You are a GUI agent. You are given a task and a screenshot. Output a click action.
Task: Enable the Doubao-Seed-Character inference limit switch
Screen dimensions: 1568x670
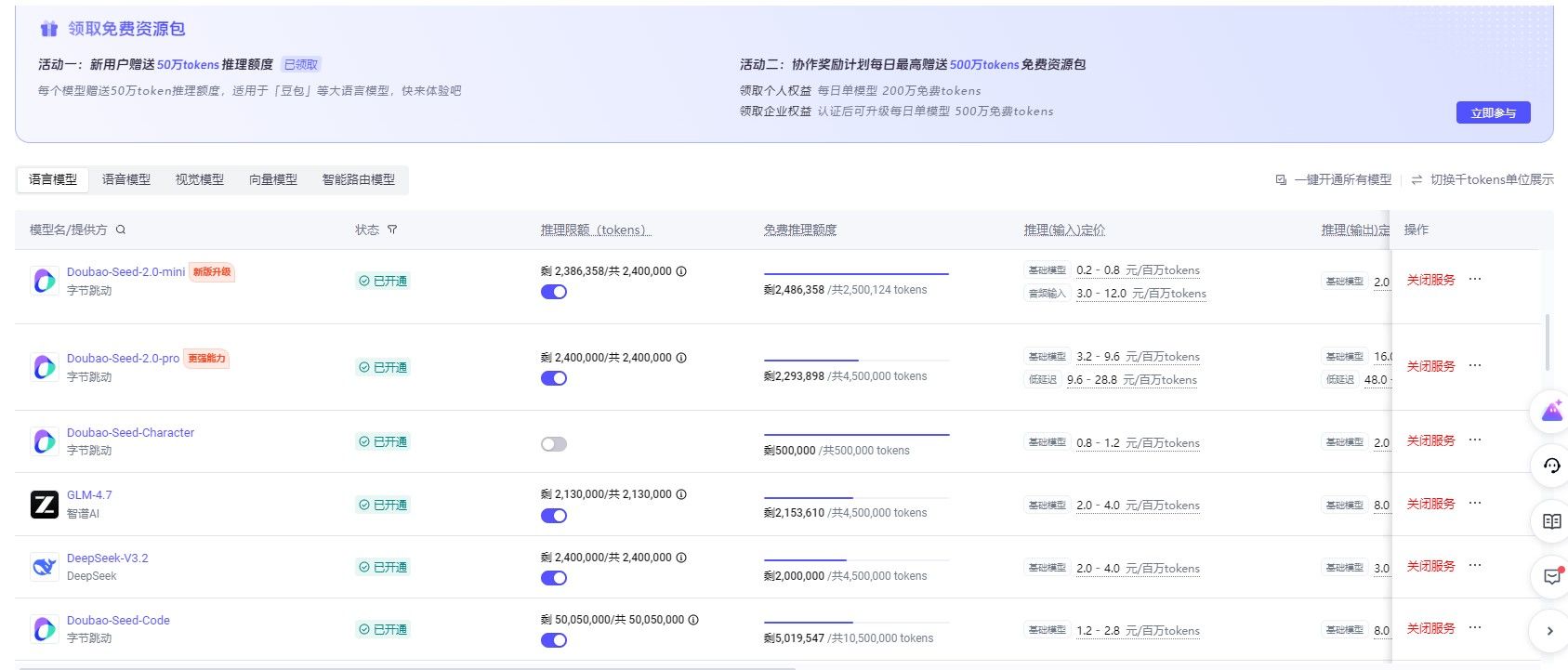point(554,444)
